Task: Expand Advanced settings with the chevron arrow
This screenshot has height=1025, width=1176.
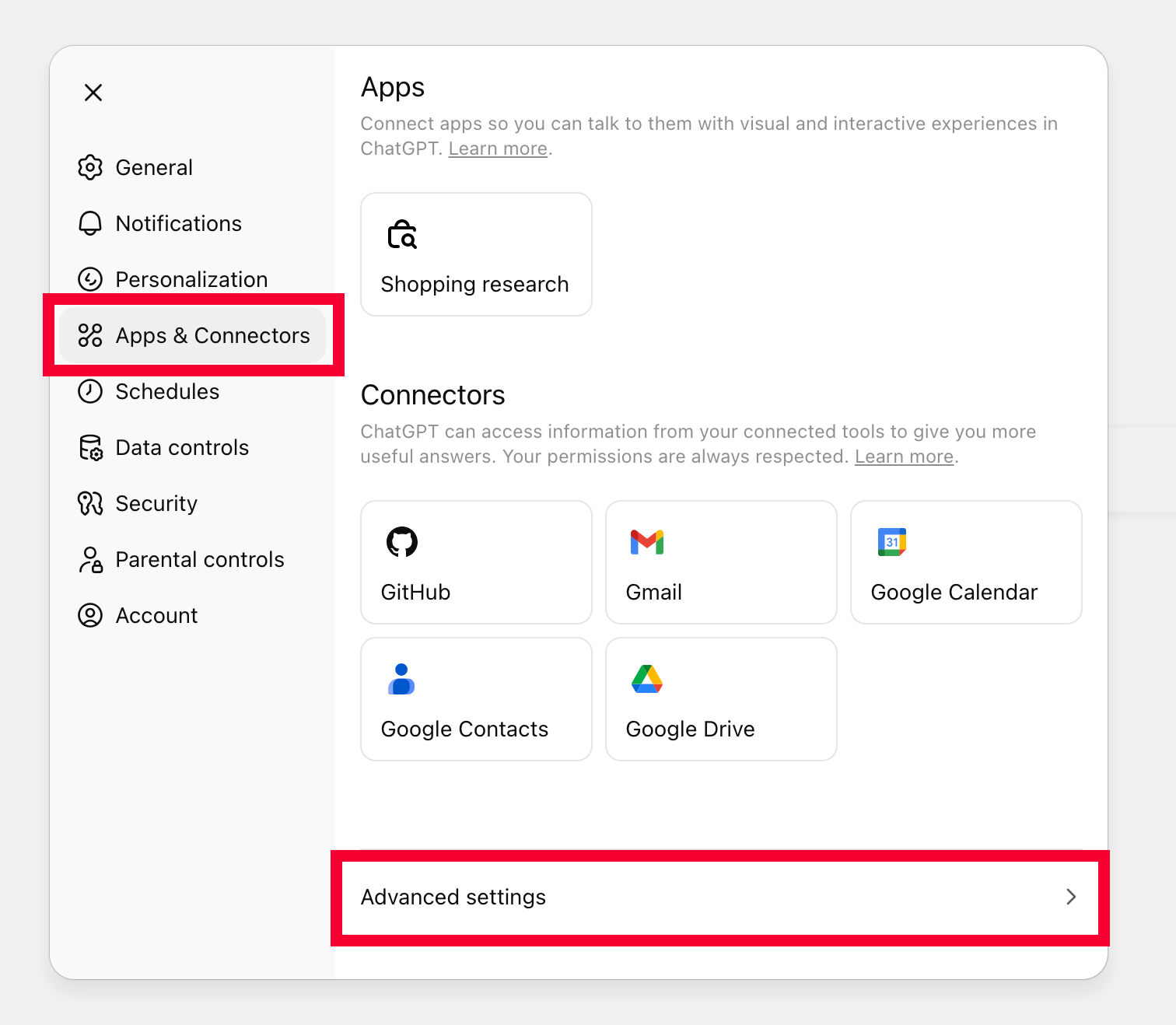Action: (x=1071, y=897)
